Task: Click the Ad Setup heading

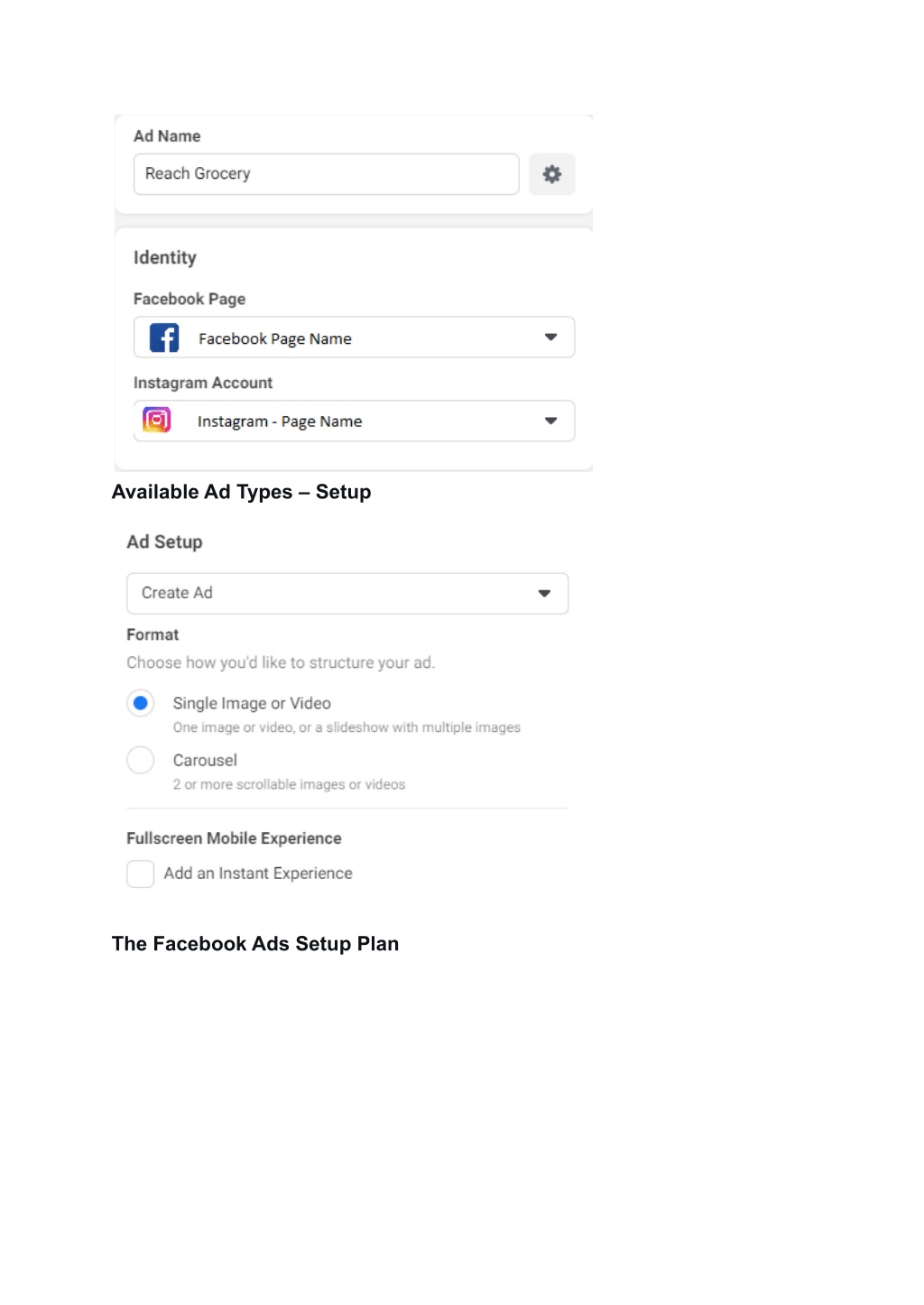Action: (x=164, y=542)
